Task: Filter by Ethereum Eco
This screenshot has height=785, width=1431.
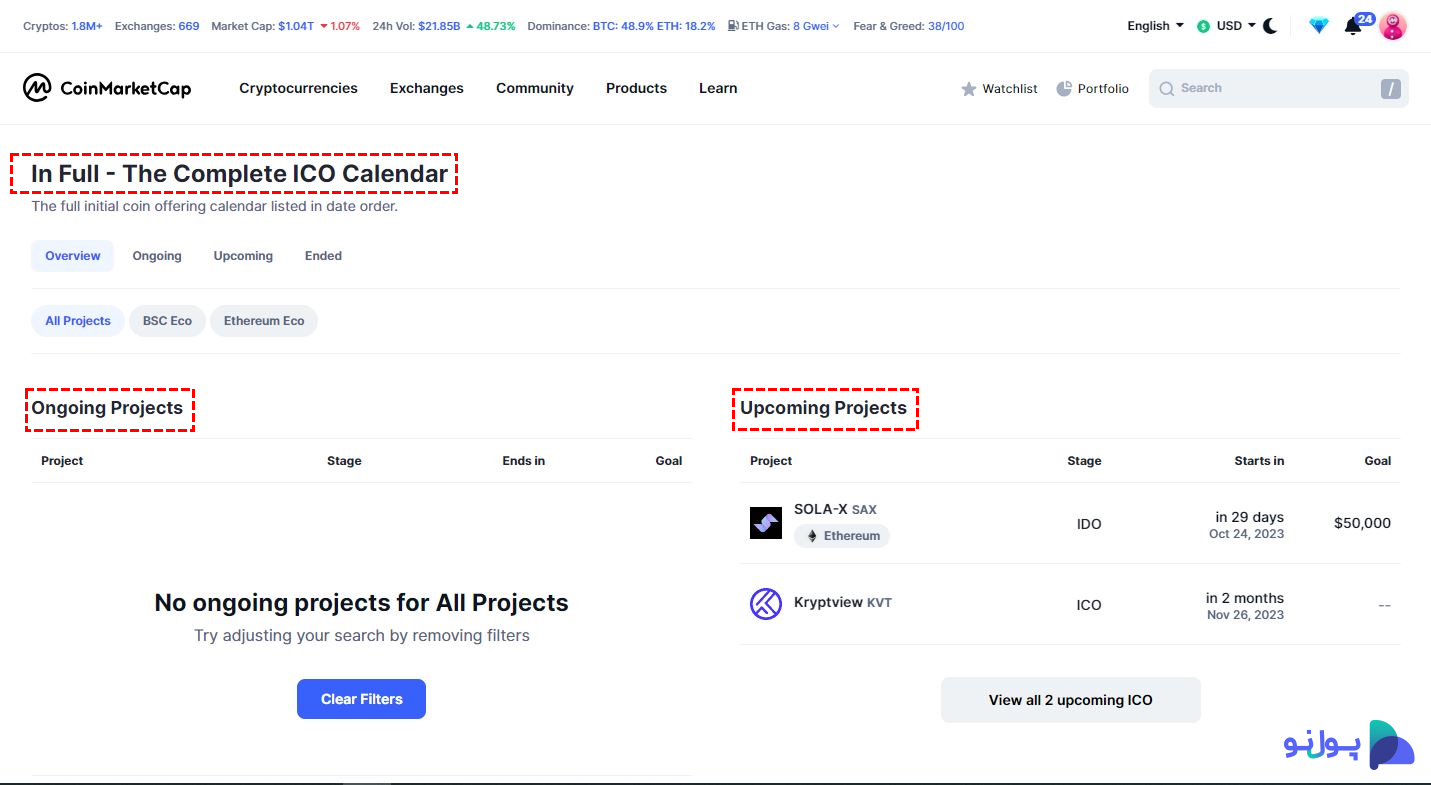Action: (264, 321)
